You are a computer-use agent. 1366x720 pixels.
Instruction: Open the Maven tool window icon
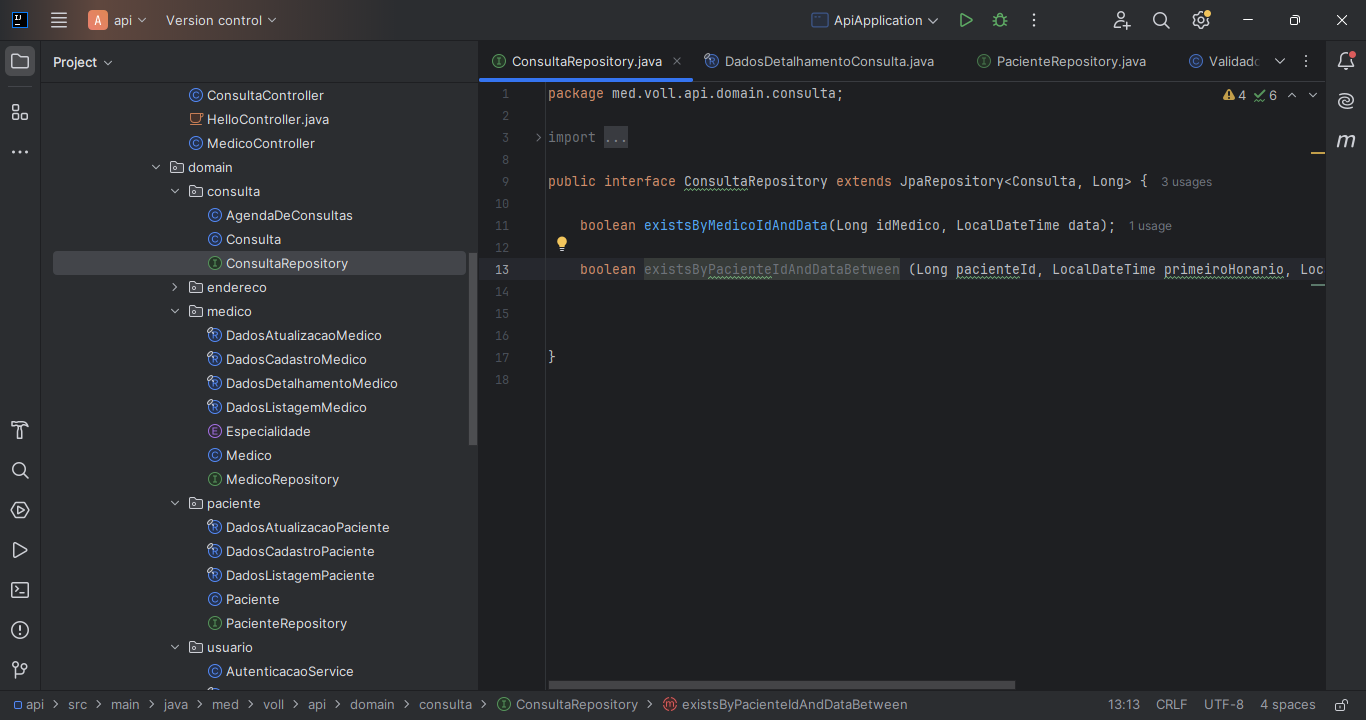(x=1346, y=141)
